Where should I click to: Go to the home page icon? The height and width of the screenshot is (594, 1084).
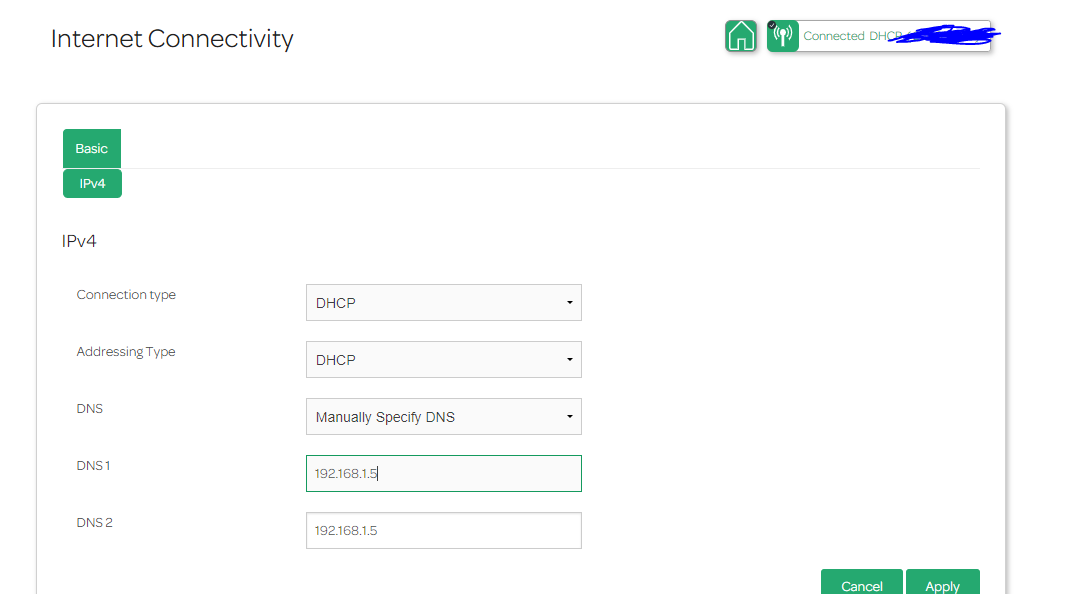coord(740,36)
